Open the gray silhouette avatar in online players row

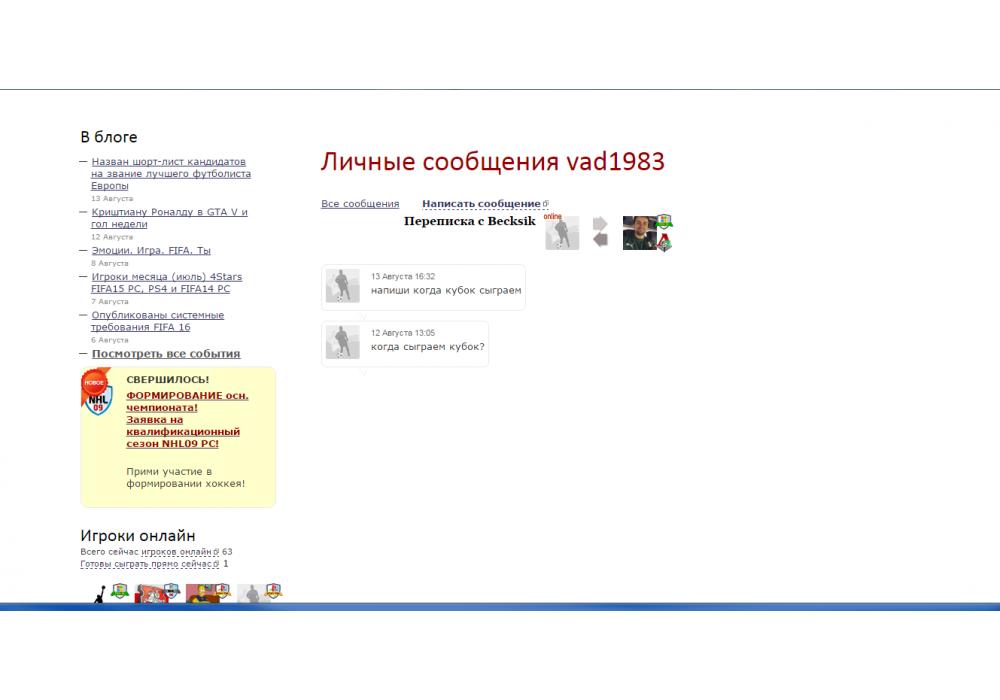point(253,594)
